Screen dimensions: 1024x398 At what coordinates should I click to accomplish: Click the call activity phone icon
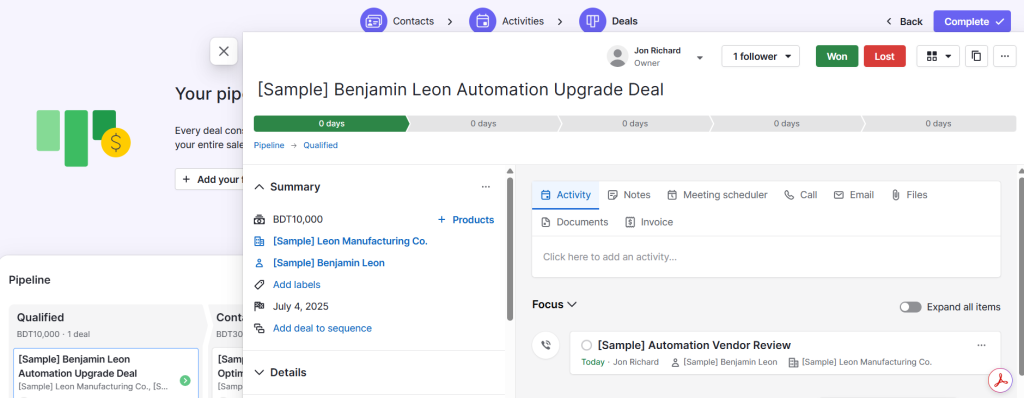(x=545, y=345)
